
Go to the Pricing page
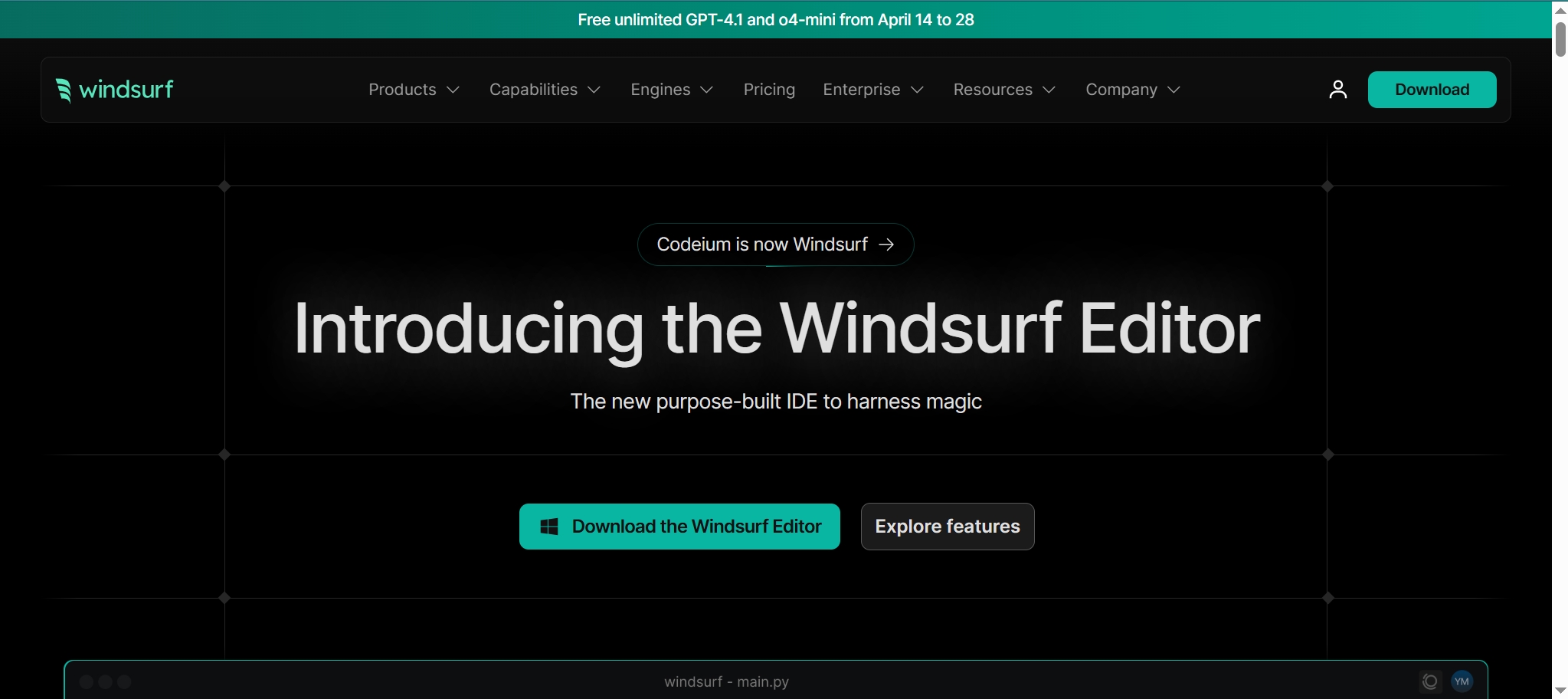click(769, 90)
